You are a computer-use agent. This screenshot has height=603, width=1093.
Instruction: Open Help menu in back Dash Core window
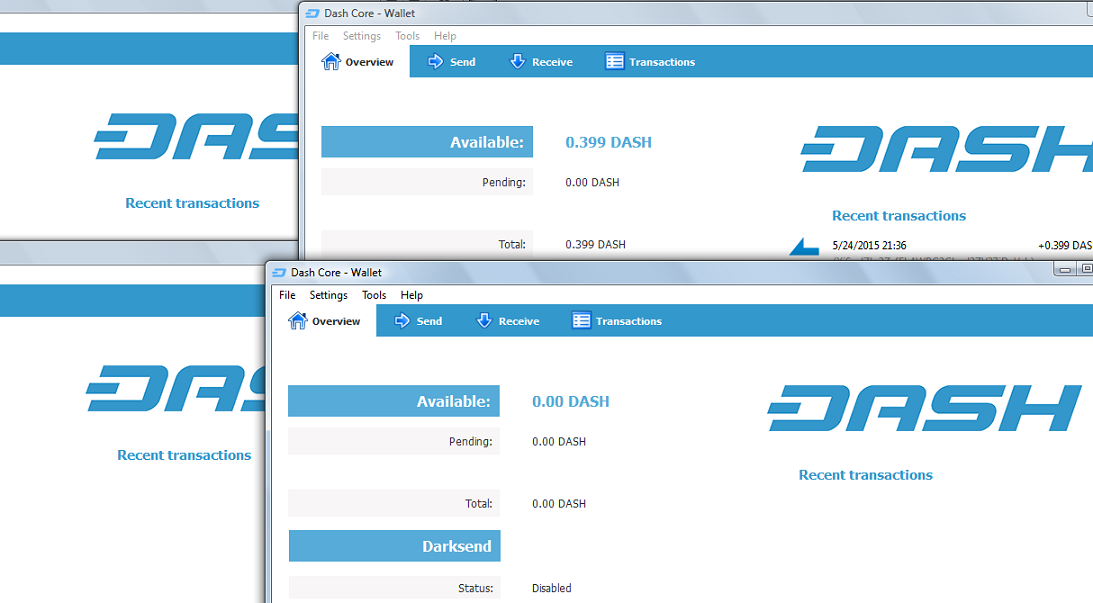[445, 36]
